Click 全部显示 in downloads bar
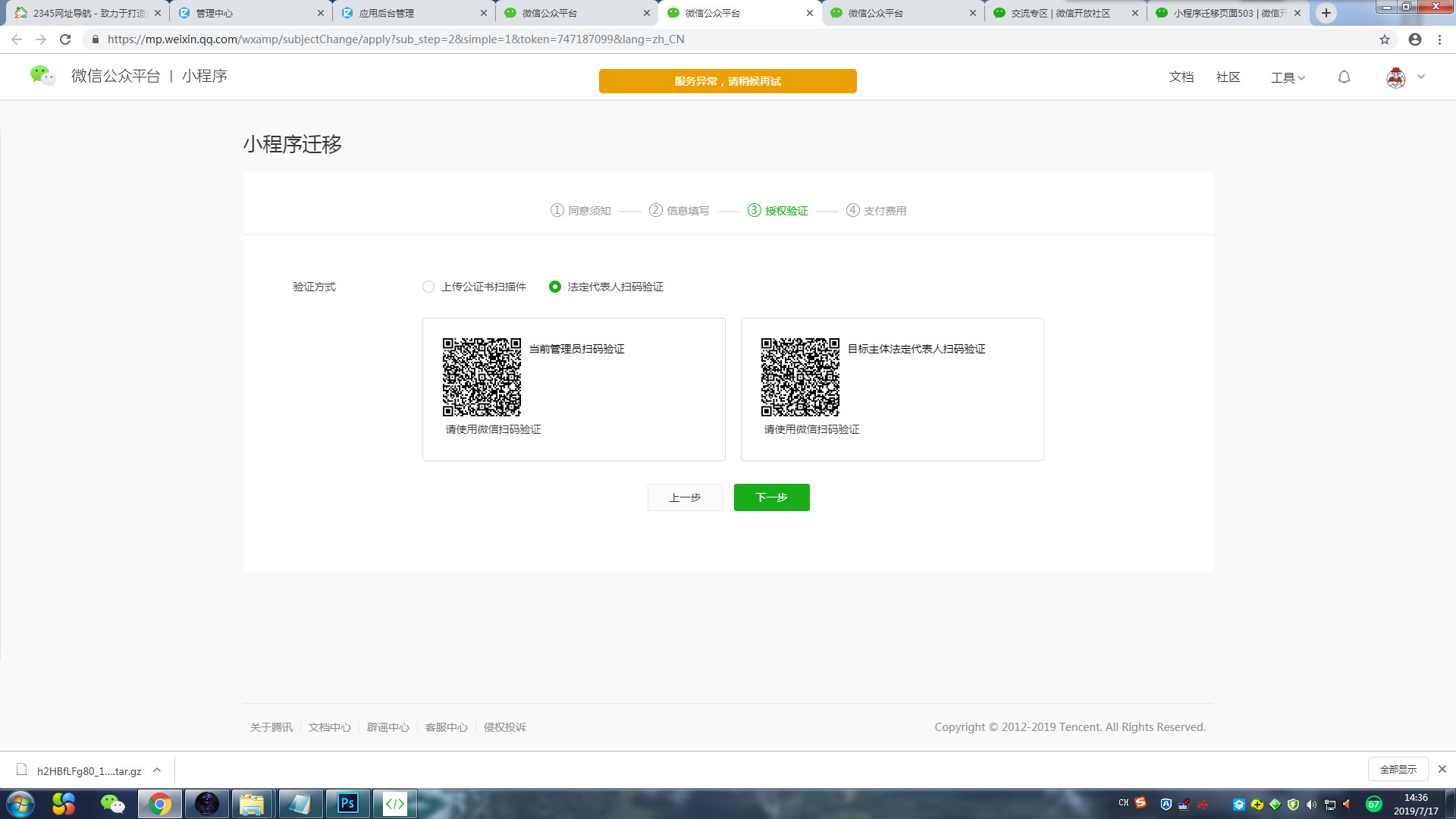Image resolution: width=1456 pixels, height=819 pixels. 1398,769
